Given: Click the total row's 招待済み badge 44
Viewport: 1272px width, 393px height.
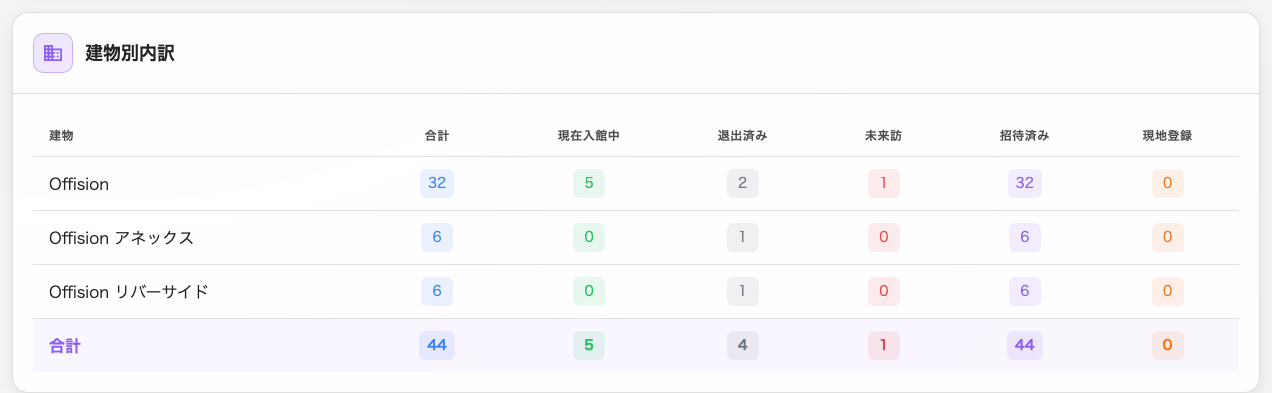Looking at the screenshot, I should click(x=1024, y=345).
